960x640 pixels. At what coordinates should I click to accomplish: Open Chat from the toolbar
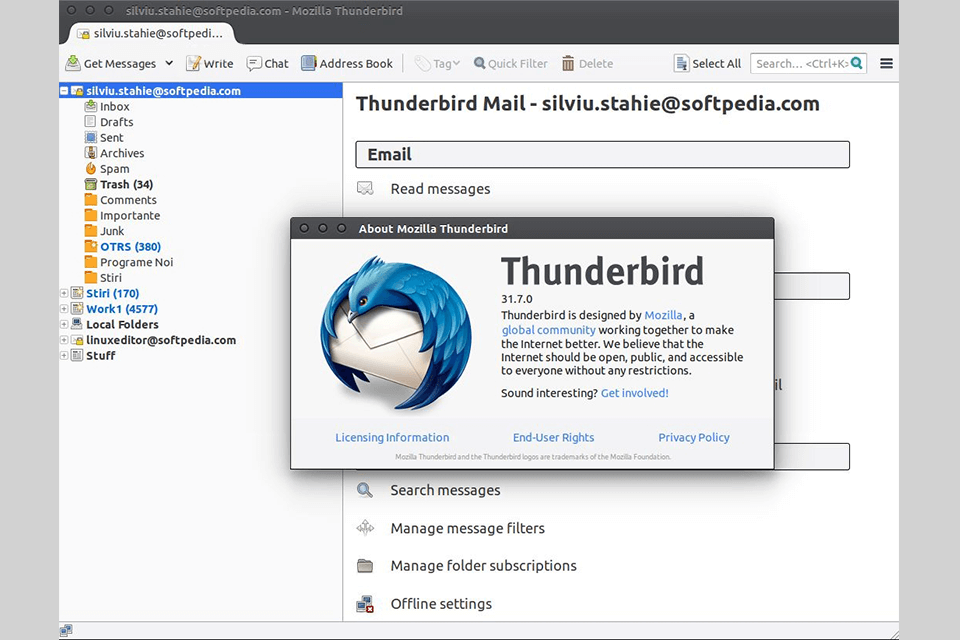(x=267, y=63)
